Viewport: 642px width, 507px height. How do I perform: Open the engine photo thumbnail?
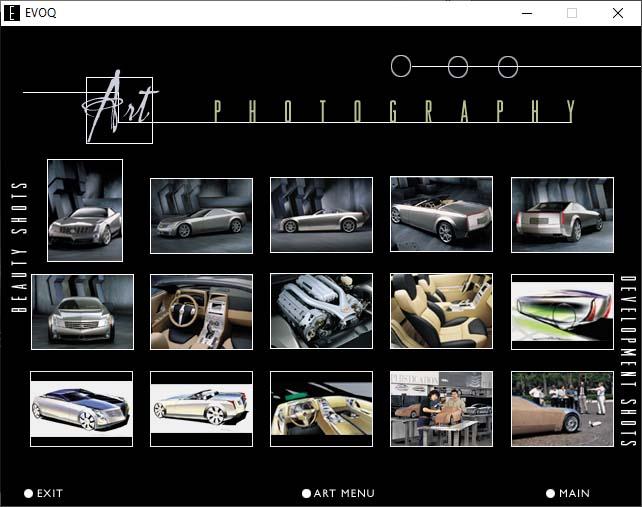tap(321, 311)
